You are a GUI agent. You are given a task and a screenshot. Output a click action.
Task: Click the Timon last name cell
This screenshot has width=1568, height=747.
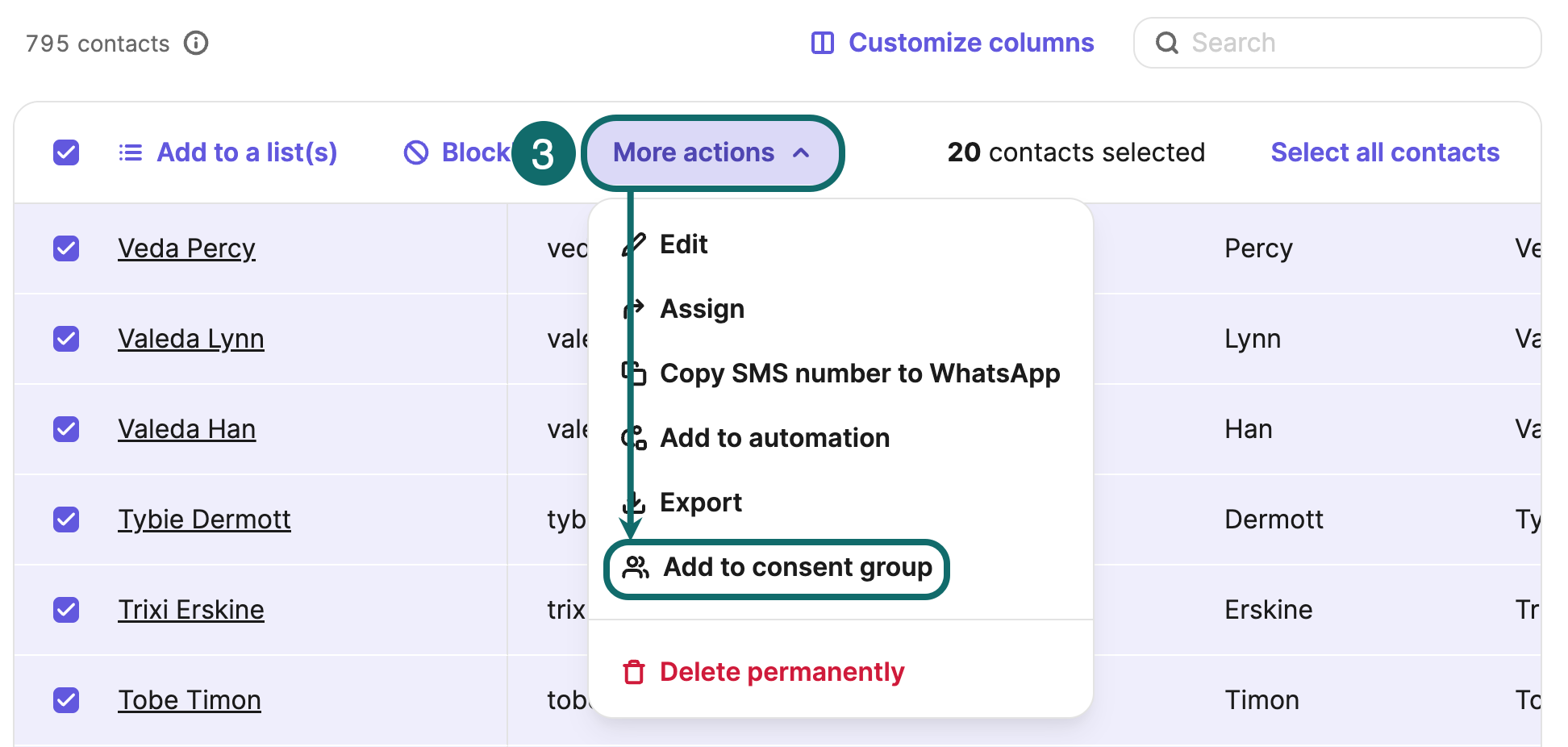click(x=1261, y=700)
